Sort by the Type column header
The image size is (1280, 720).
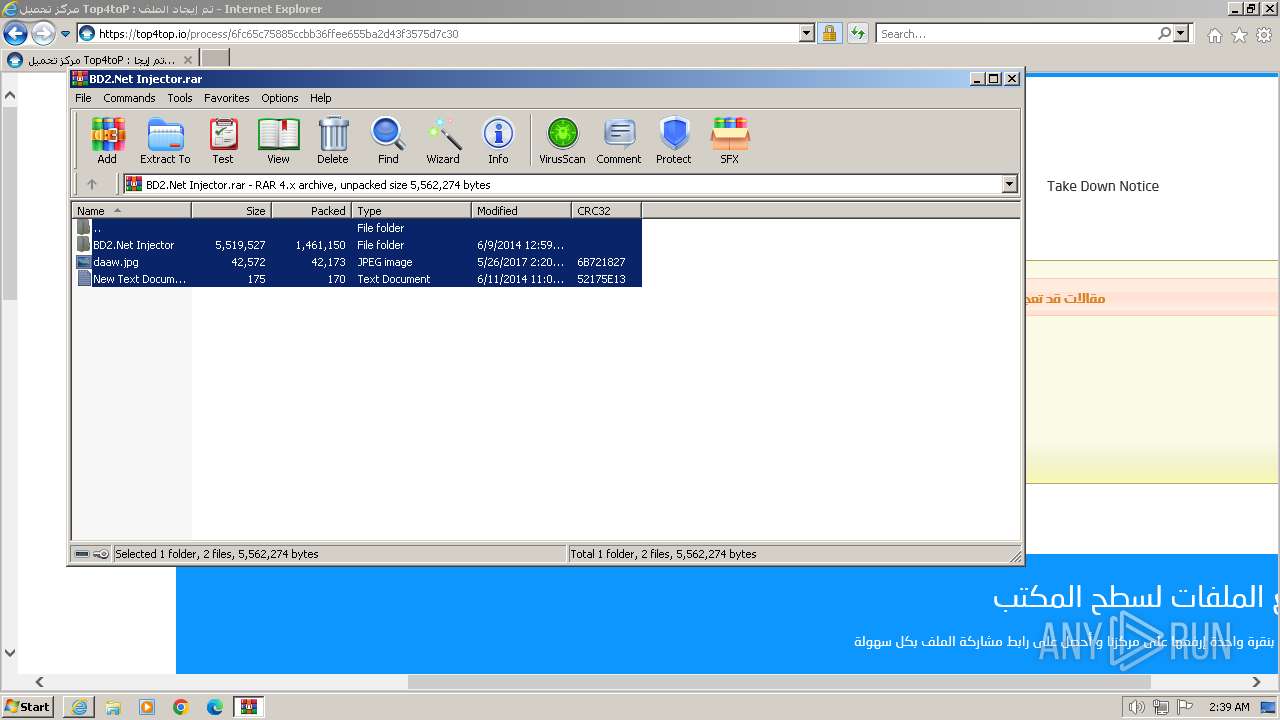tap(412, 211)
